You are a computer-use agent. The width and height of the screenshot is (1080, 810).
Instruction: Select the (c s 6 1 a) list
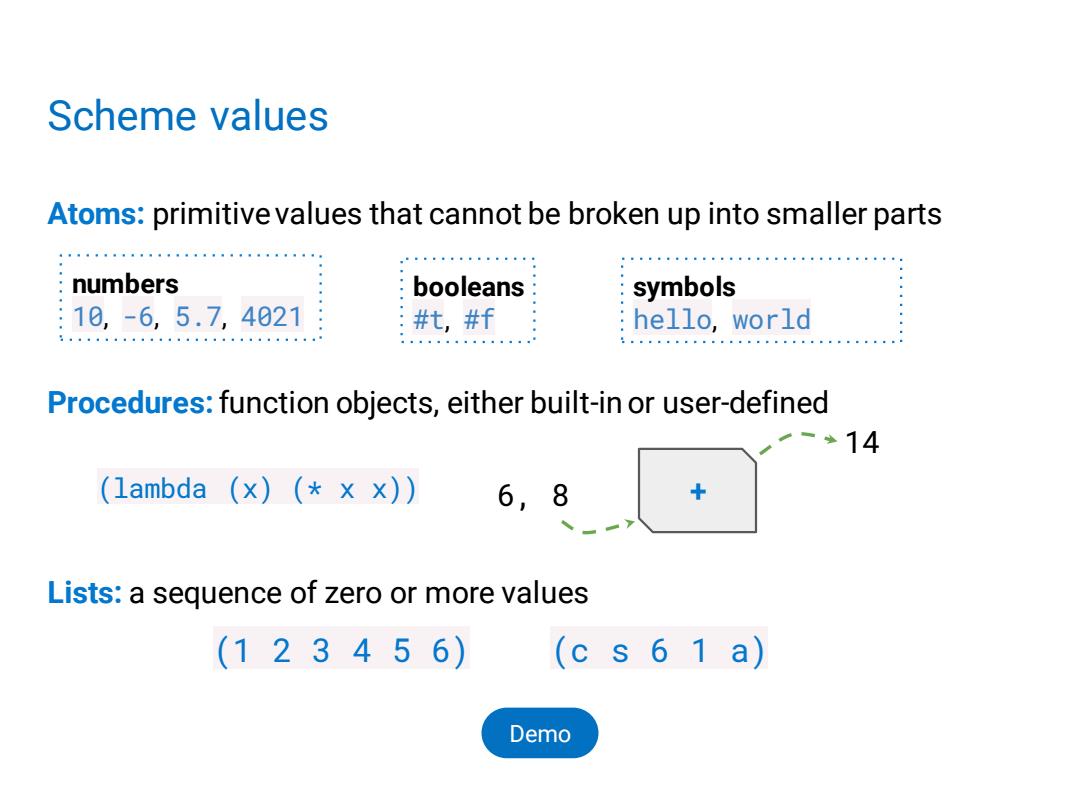pos(659,650)
